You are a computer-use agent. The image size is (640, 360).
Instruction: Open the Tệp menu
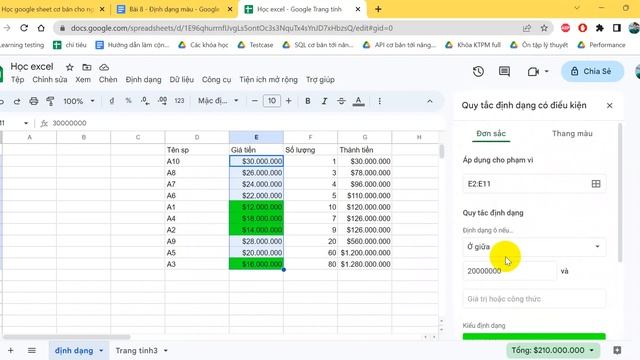tap(18, 80)
